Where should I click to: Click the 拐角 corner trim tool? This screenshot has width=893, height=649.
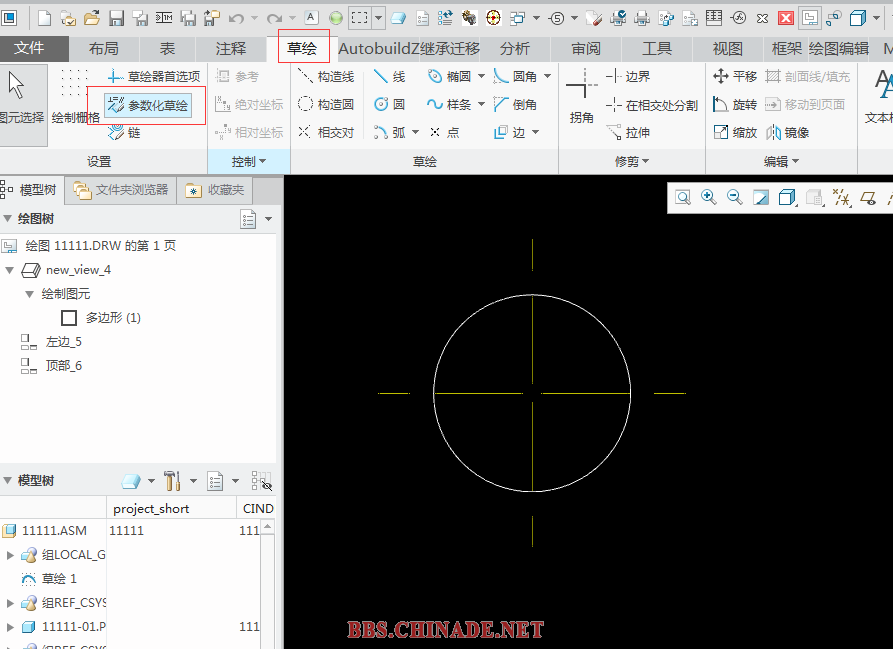[581, 97]
